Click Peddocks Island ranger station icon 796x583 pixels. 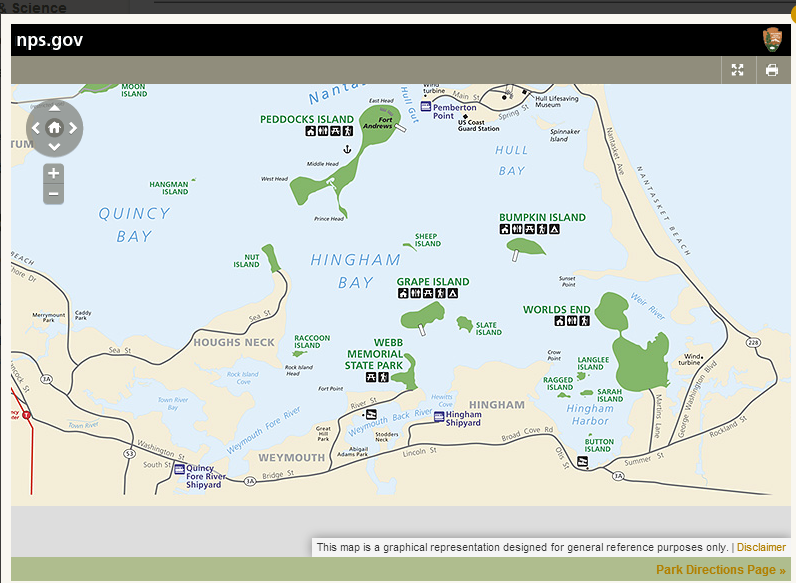pos(311,131)
